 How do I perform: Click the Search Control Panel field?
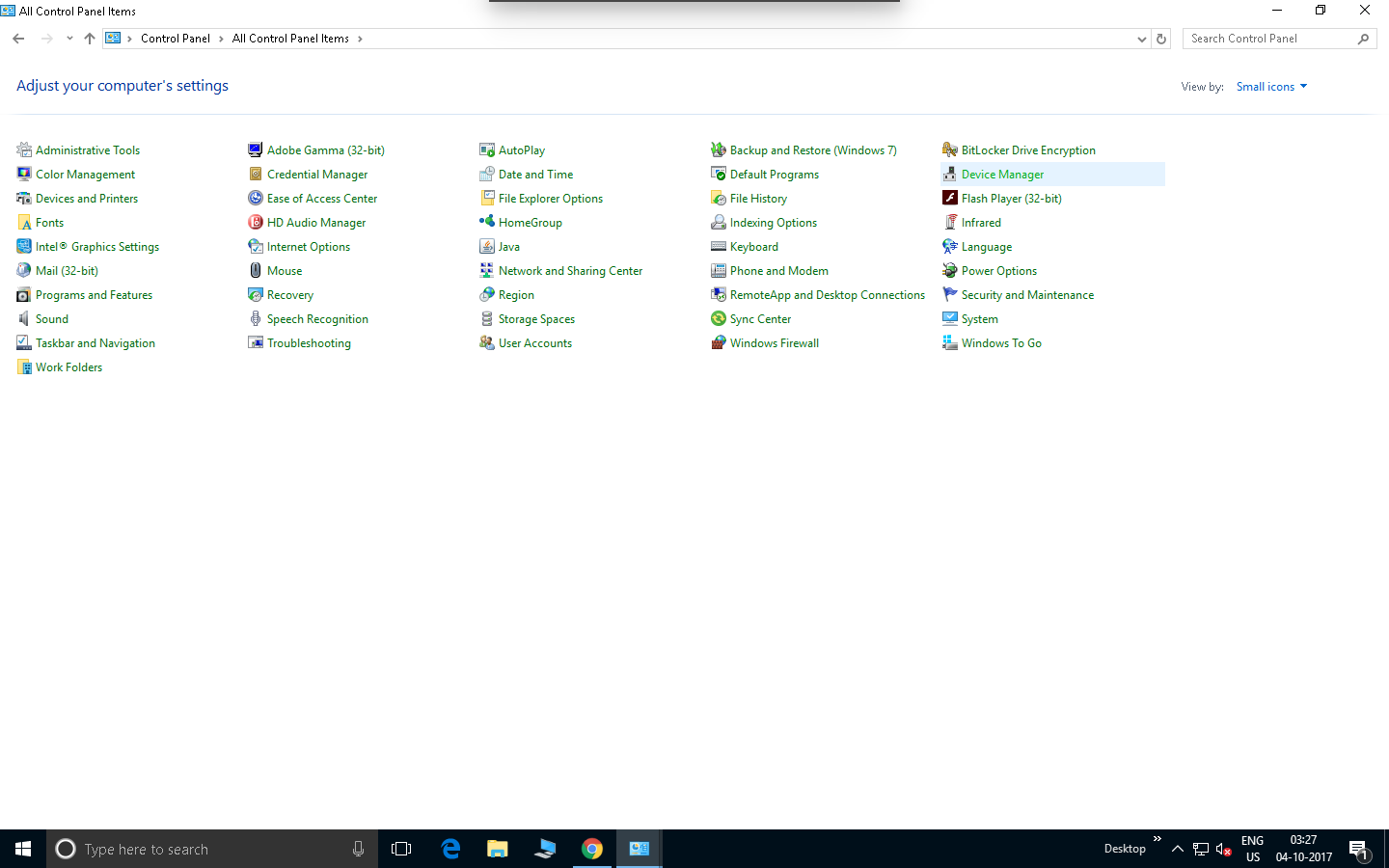[1279, 39]
